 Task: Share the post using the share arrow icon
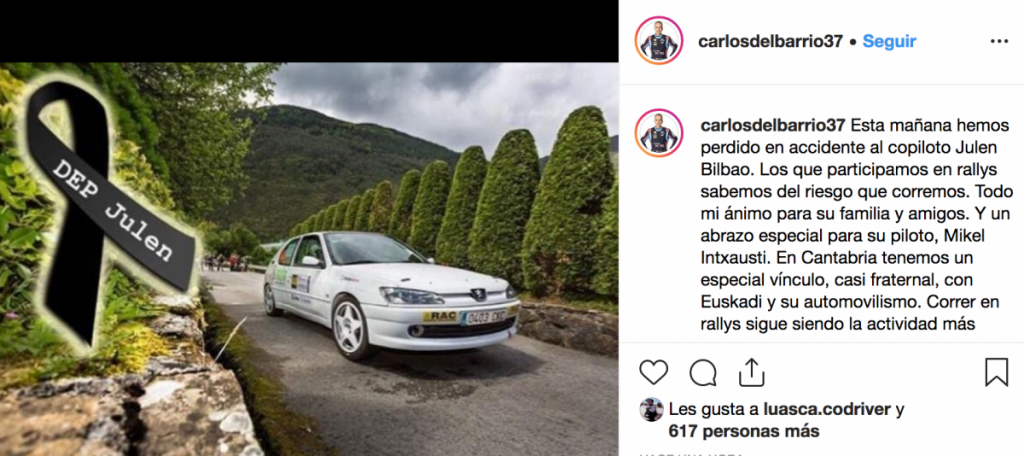[752, 372]
